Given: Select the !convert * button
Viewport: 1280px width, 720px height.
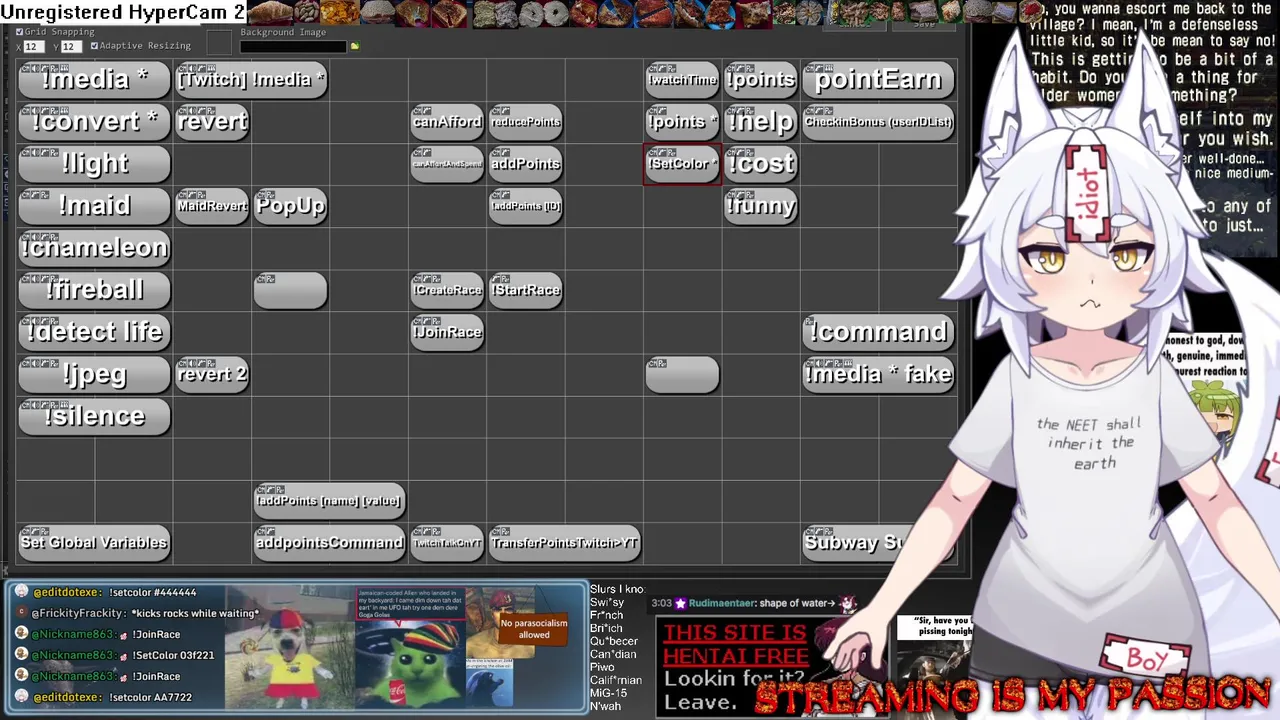Looking at the screenshot, I should point(95,122).
